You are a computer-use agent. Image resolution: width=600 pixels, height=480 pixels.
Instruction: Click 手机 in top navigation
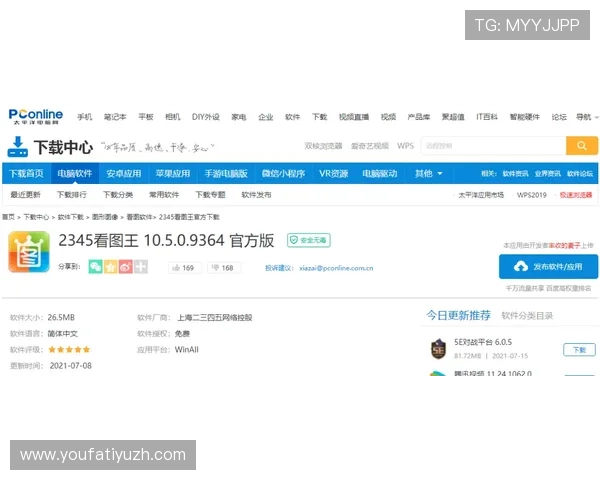click(x=85, y=117)
